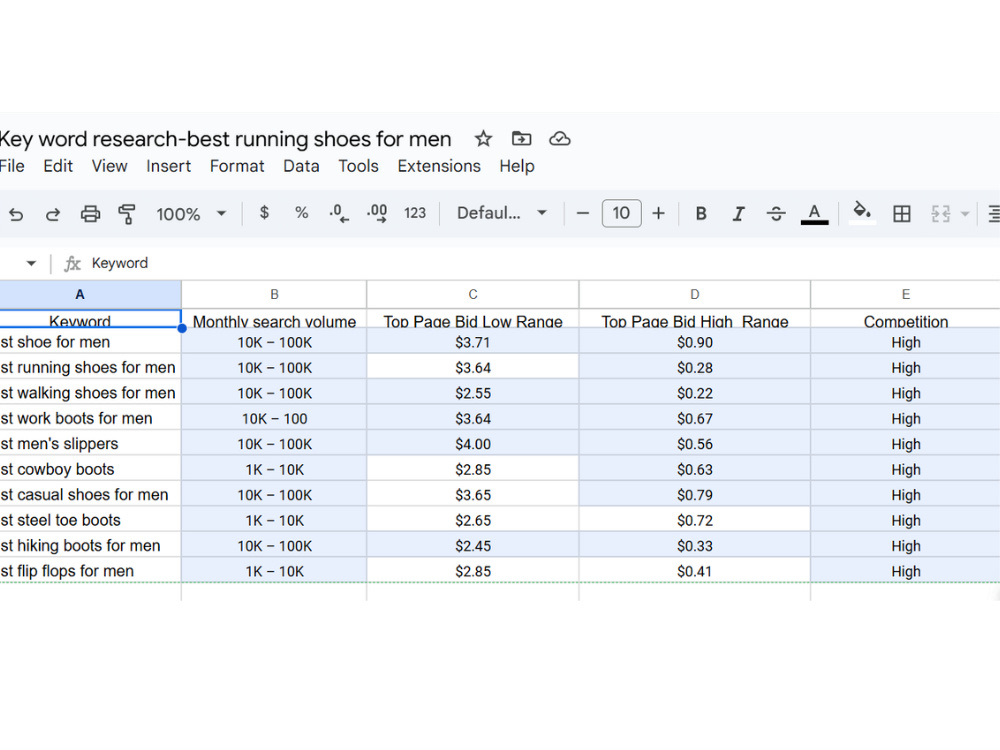Open the Data menu

tap(301, 166)
